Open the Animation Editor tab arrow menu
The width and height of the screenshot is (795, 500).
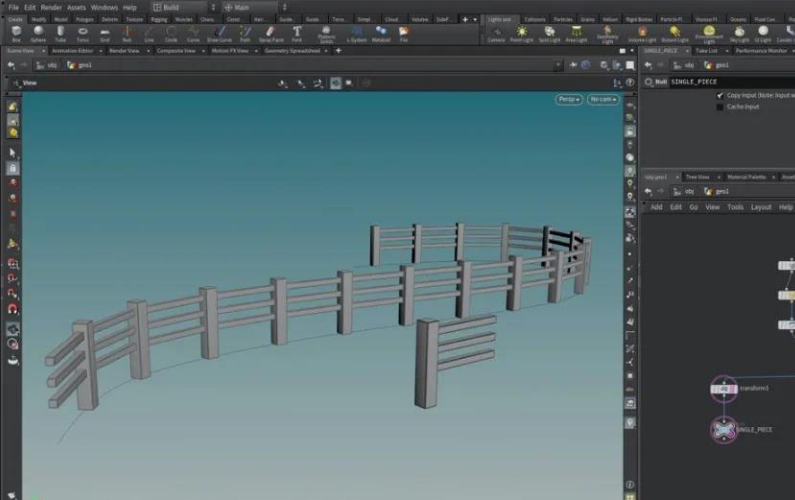click(100, 51)
